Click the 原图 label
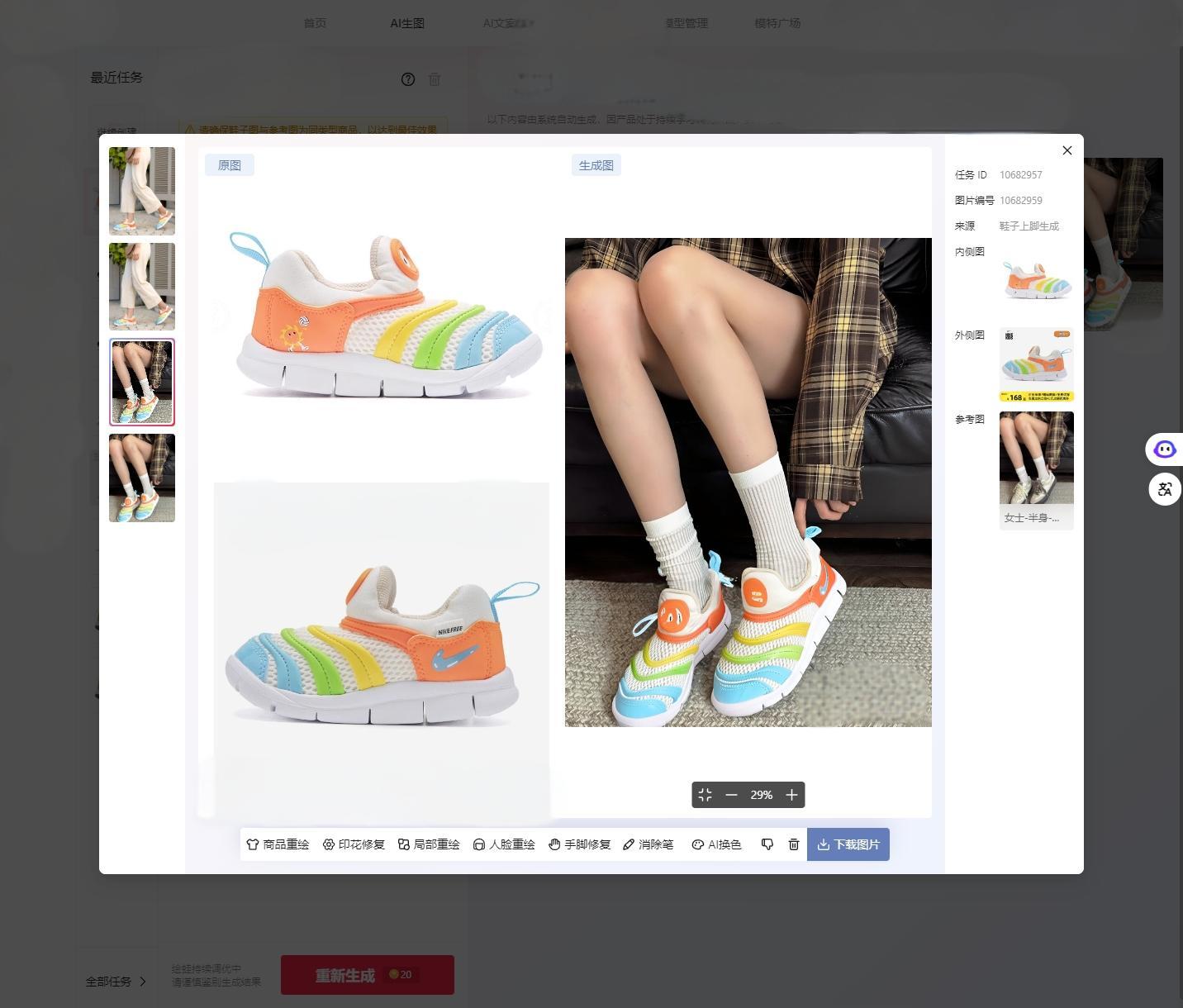This screenshot has height=1008, width=1183. 230,165
